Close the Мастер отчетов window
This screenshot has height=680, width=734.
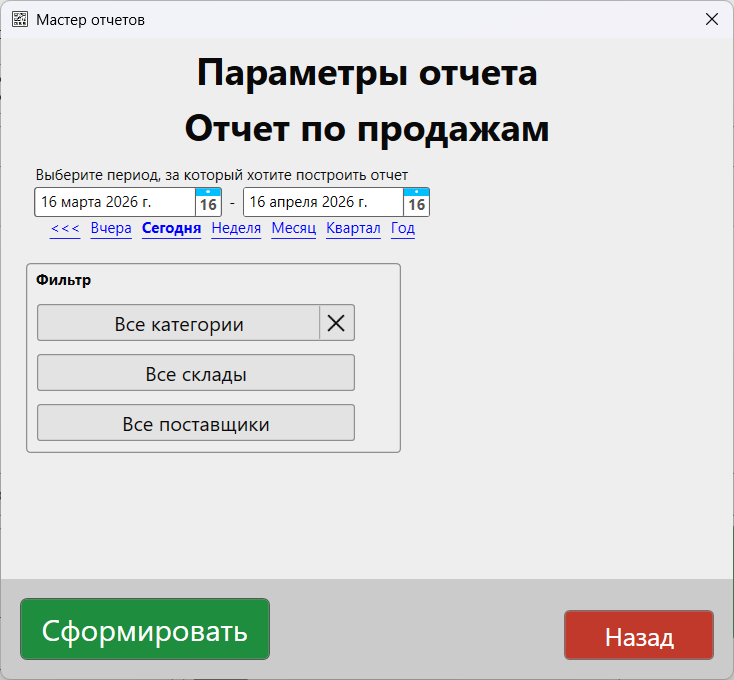tap(712, 19)
